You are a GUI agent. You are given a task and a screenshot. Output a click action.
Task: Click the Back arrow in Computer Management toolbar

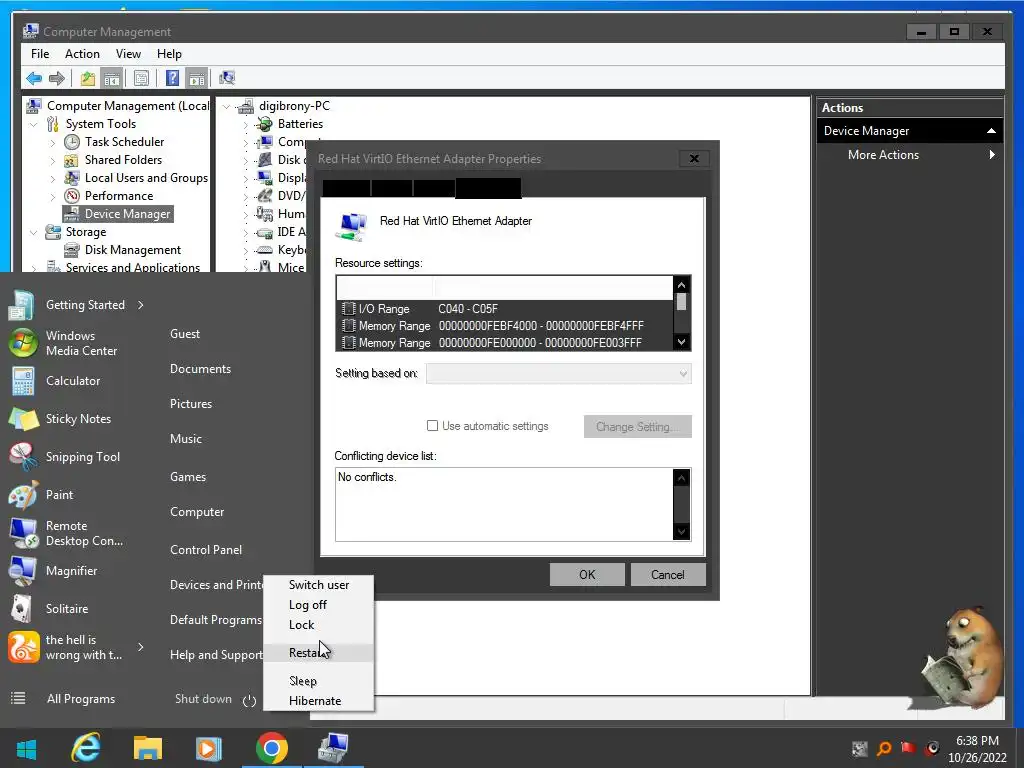point(34,78)
